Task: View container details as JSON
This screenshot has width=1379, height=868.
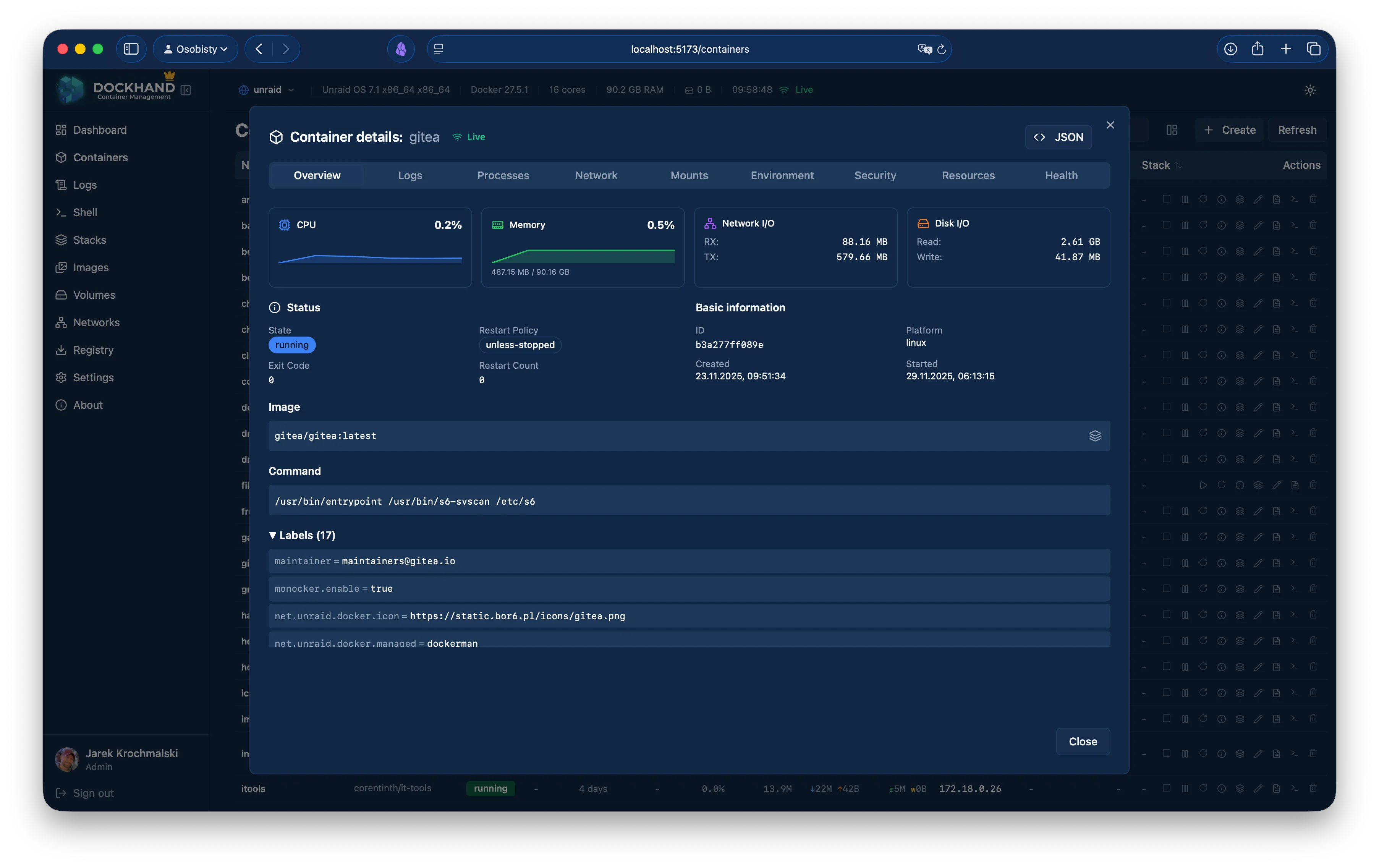Action: [x=1058, y=137]
